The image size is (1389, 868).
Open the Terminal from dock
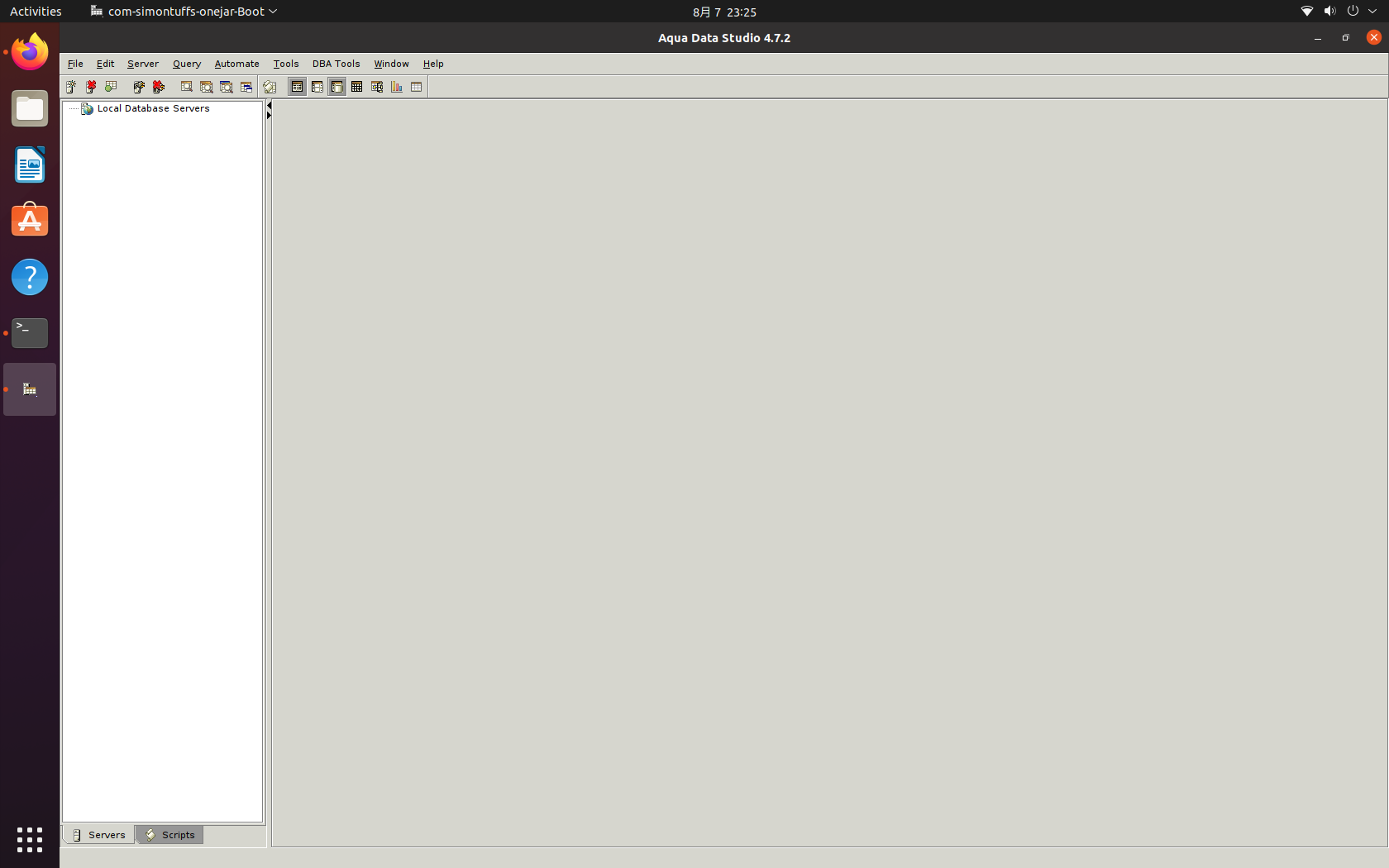click(x=30, y=333)
